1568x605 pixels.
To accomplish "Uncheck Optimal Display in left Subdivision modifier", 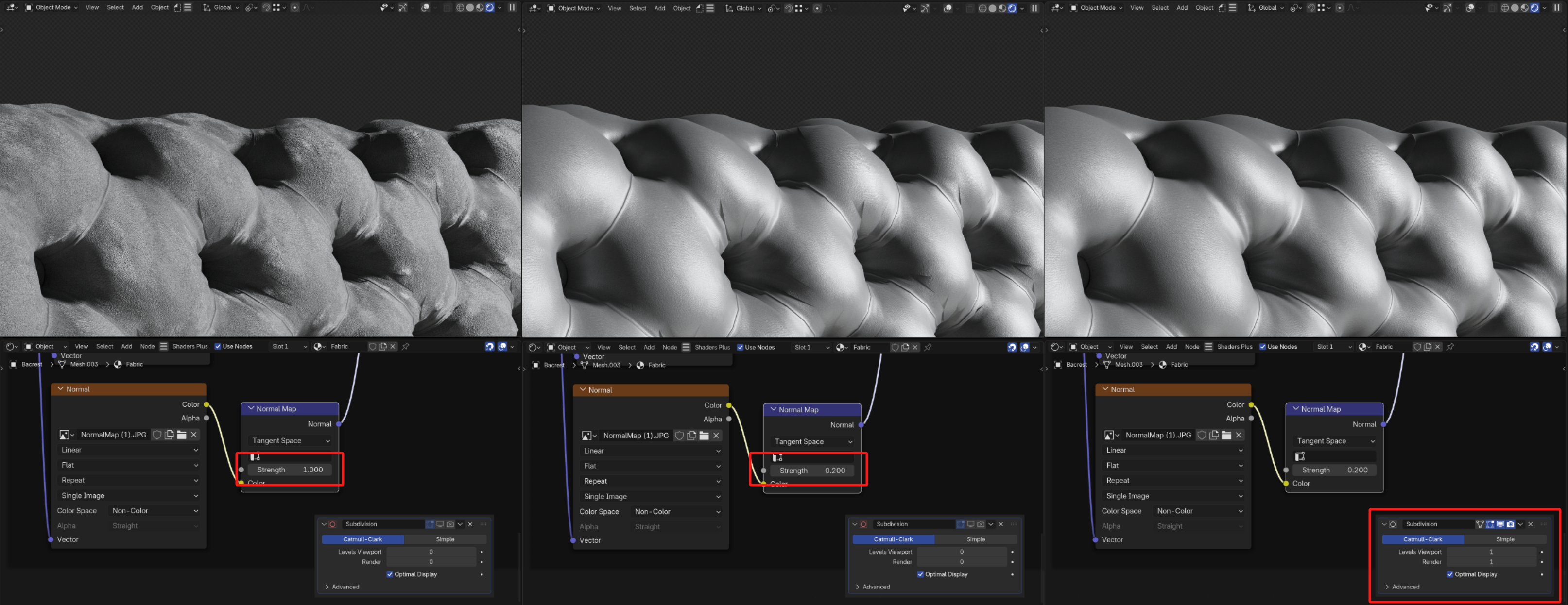I will click(x=390, y=574).
